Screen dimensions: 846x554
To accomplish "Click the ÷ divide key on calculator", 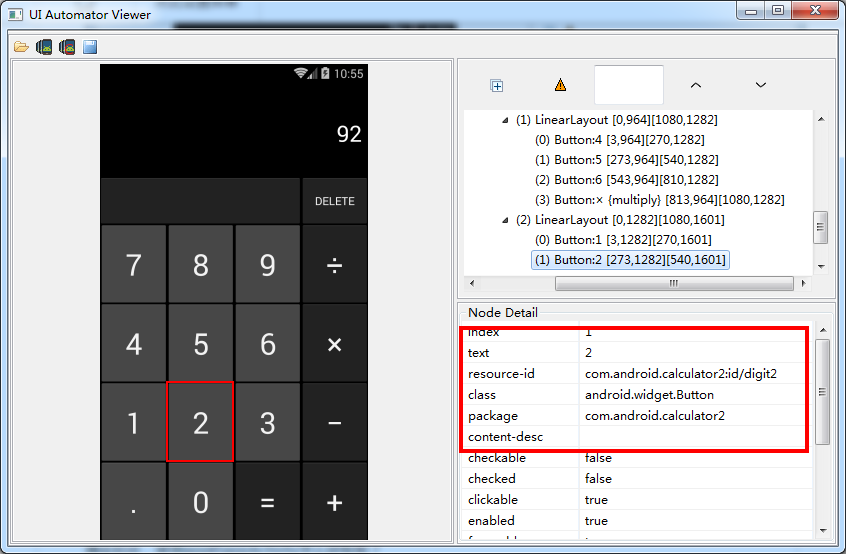I will pyautogui.click(x=334, y=265).
